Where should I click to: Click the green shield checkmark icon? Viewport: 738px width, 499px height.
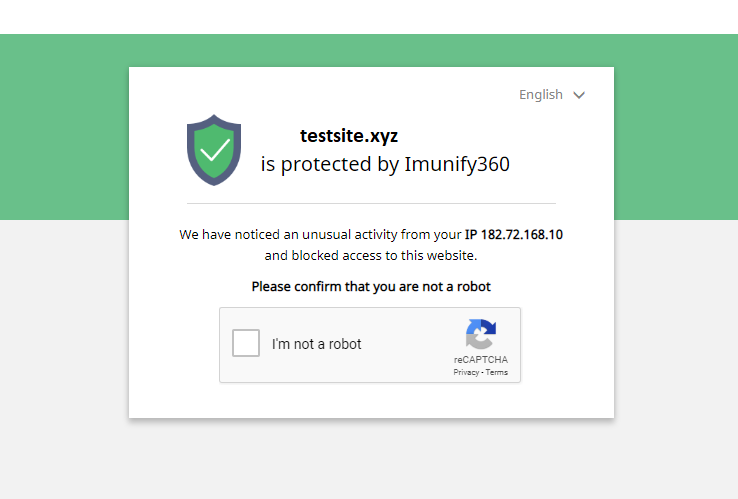[214, 149]
